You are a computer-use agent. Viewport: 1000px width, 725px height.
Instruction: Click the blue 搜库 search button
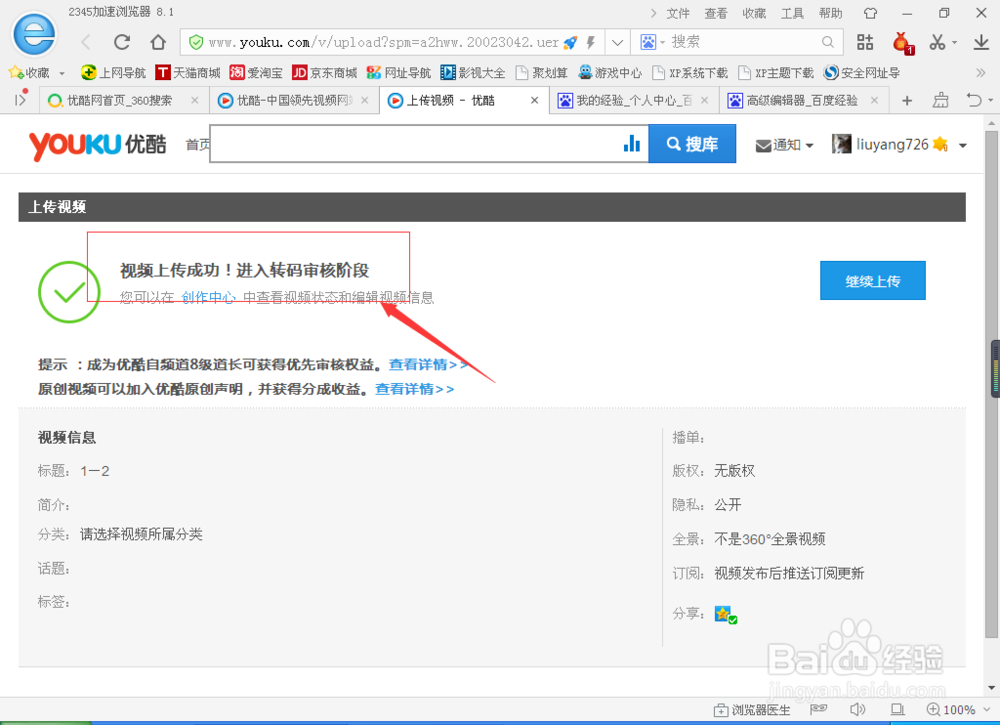click(x=692, y=144)
